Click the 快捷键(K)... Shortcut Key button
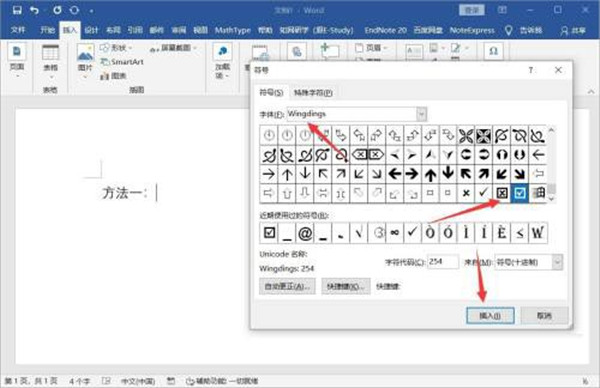The width and height of the screenshot is (600, 388). pyautogui.click(x=346, y=286)
